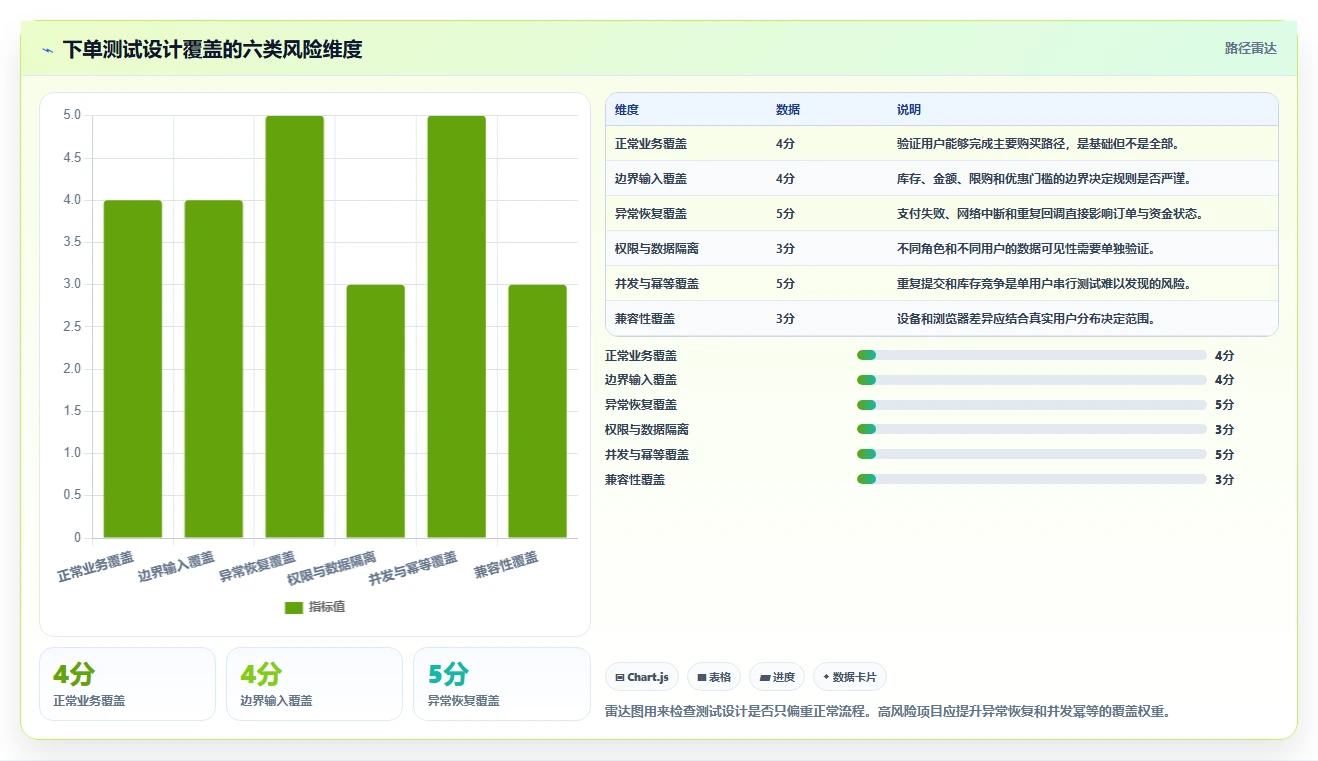Viewport: 1318px width, 761px height.
Task: Click the 说明 column header
Action: pos(909,110)
